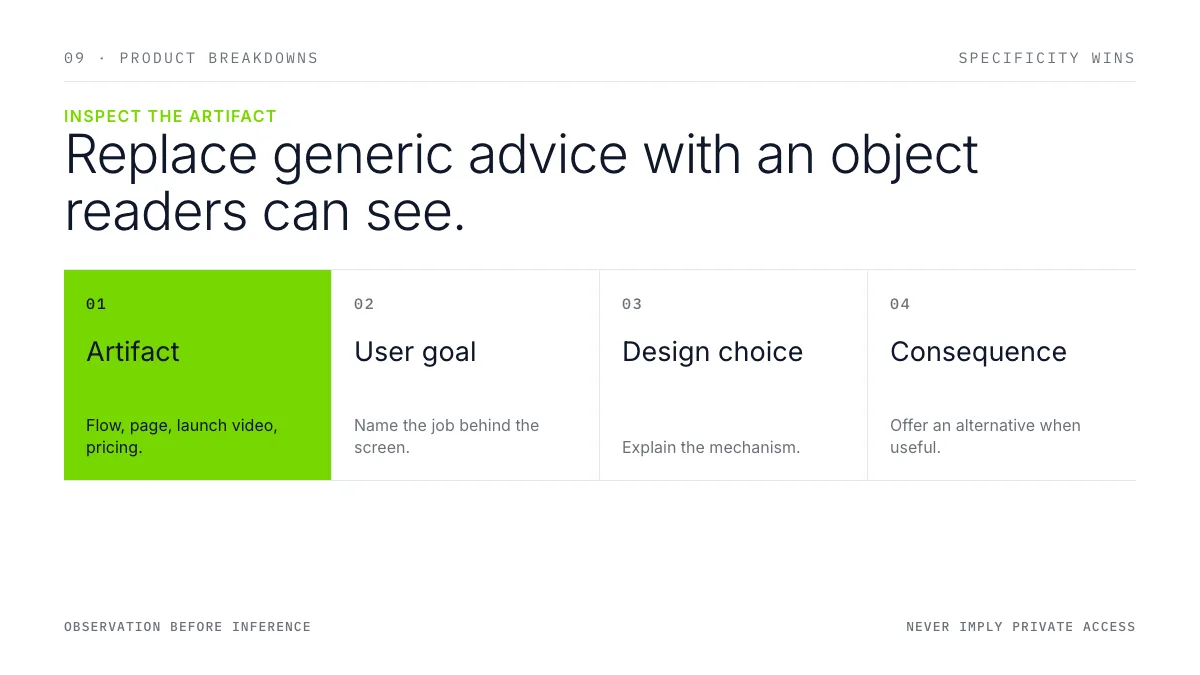
Task: Select the Inspect the Artifact green subtitle
Action: [170, 116]
